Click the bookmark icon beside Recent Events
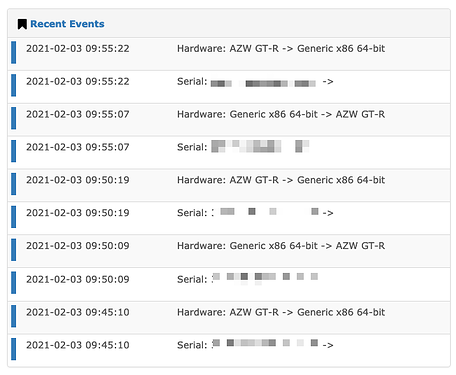Viewport: 456px width, 375px height. click(x=22, y=24)
